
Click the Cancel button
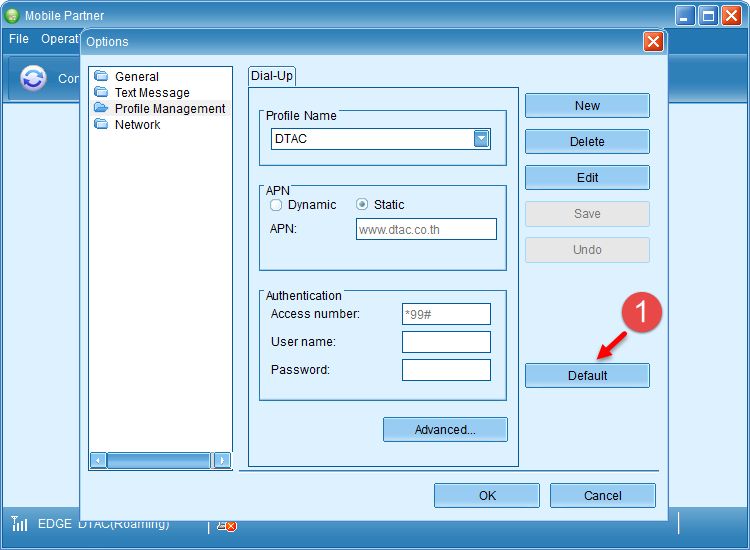click(603, 495)
